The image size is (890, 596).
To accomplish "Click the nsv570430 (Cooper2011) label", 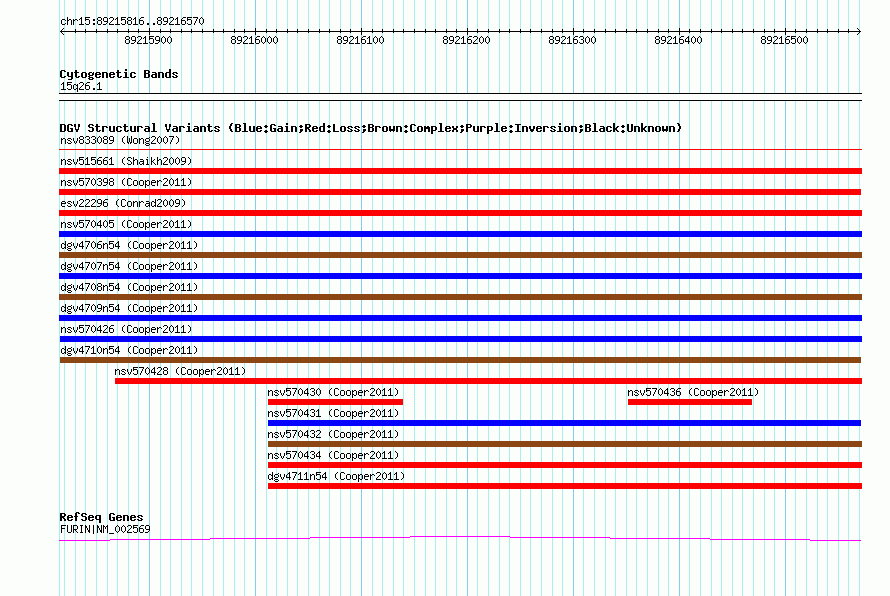I will pos(333,392).
